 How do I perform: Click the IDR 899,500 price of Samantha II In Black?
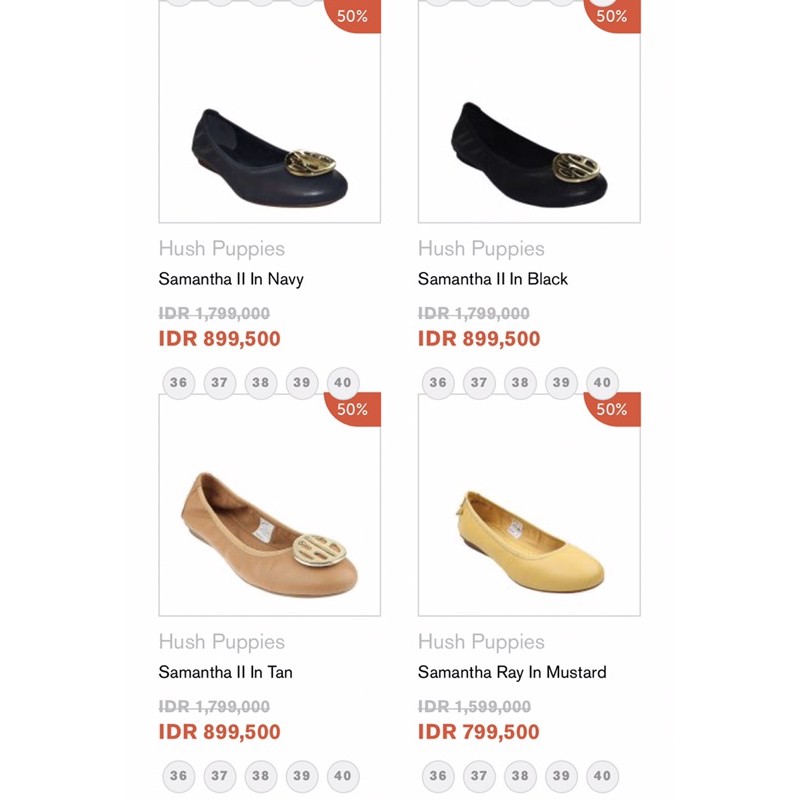(x=479, y=339)
